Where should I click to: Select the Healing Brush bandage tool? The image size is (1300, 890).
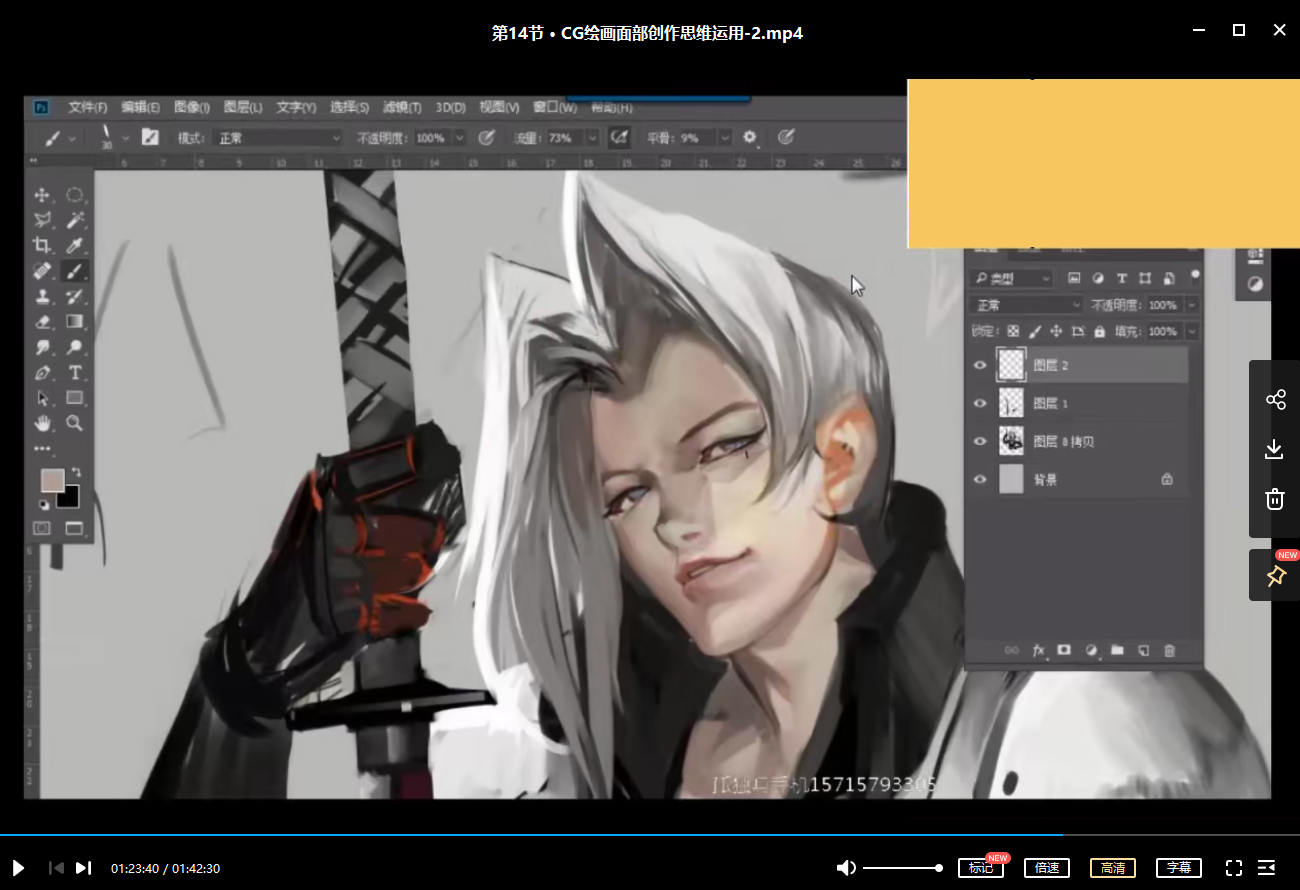click(42, 271)
